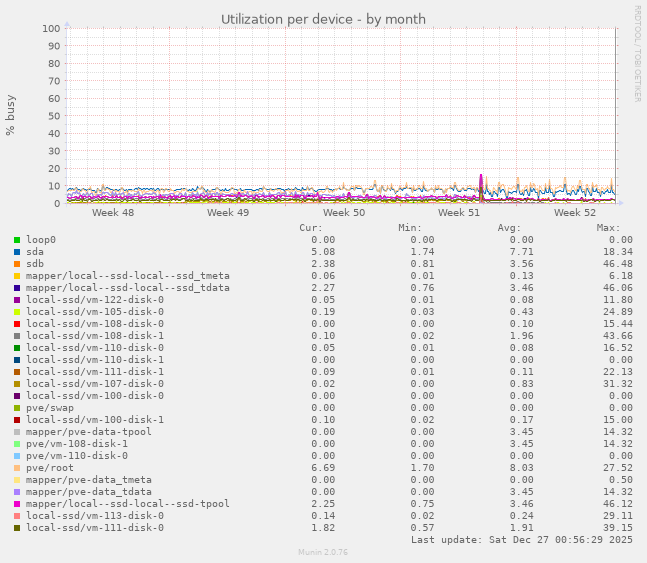This screenshot has height=563, width=647.
Task: Click the 'Munin 2.0.76' footer text
Action: pyautogui.click(x=323, y=552)
